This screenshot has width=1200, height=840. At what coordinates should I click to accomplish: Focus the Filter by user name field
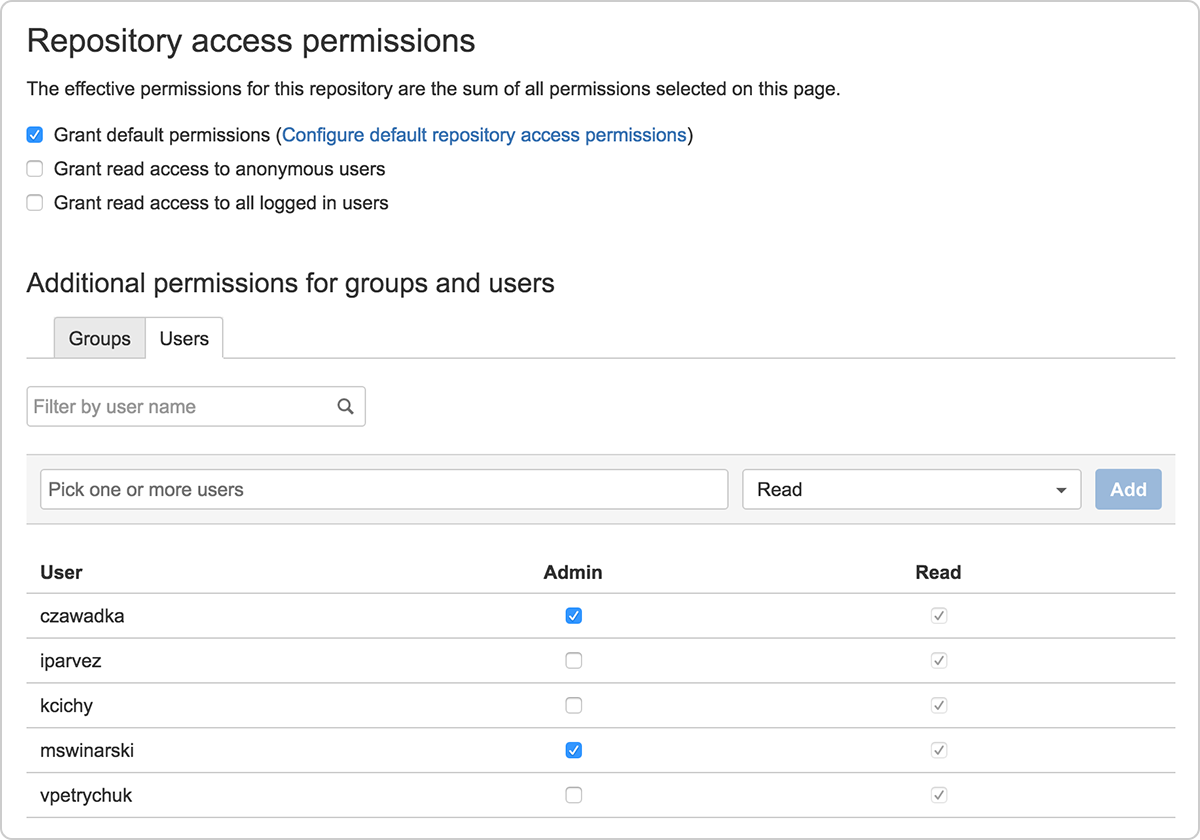196,406
